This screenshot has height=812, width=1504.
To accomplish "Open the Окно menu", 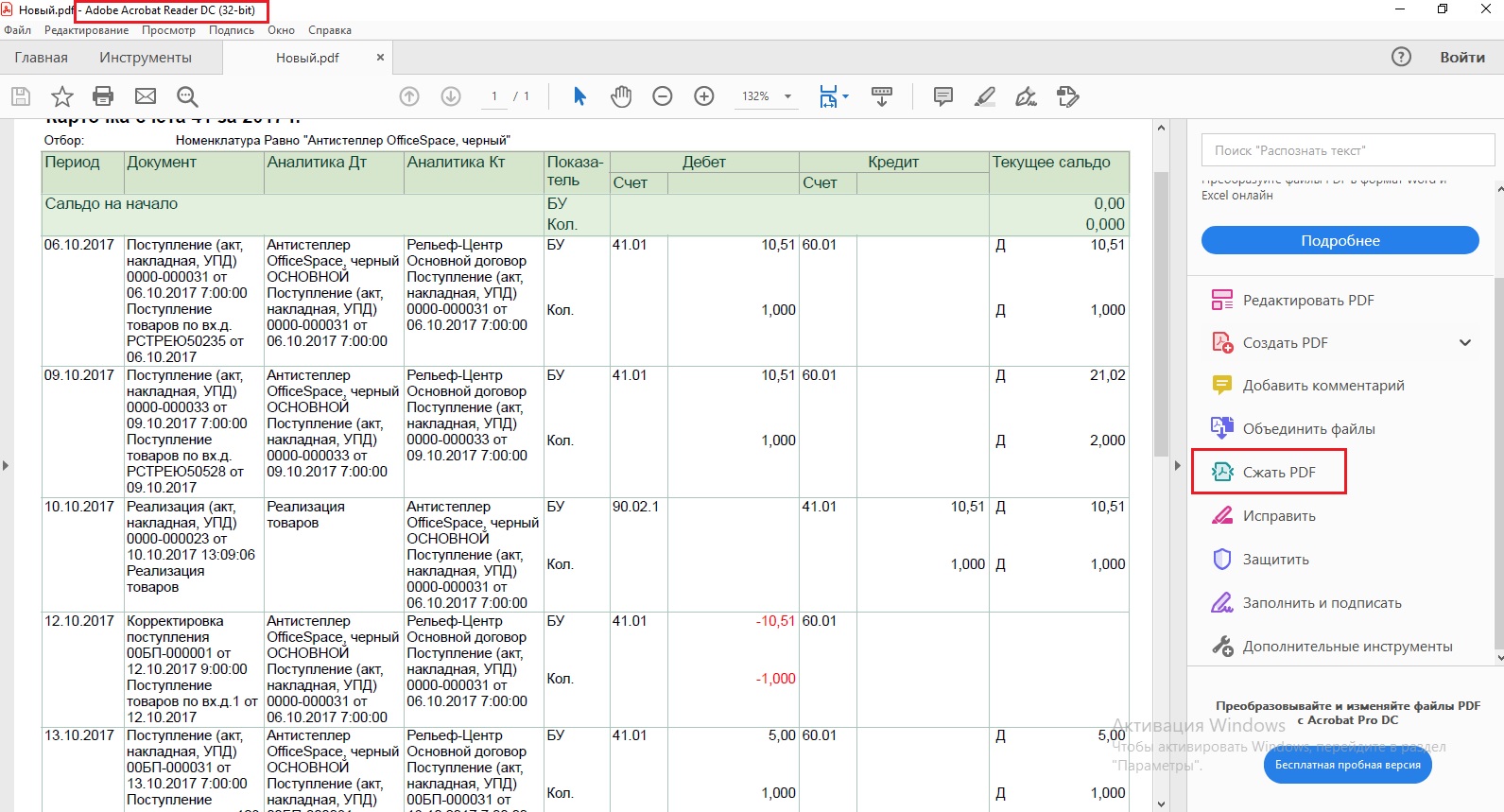I will coord(281,30).
